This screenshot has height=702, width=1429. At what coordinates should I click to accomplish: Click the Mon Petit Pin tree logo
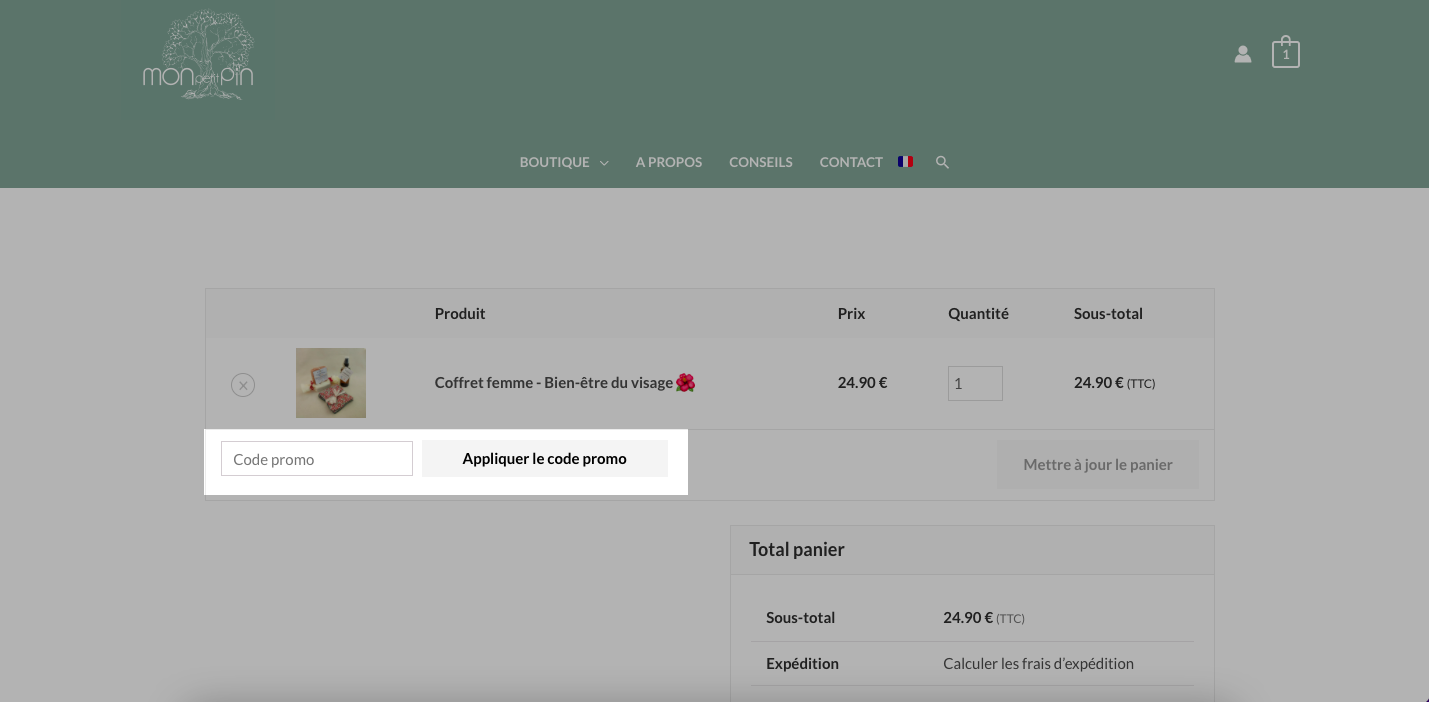[198, 55]
